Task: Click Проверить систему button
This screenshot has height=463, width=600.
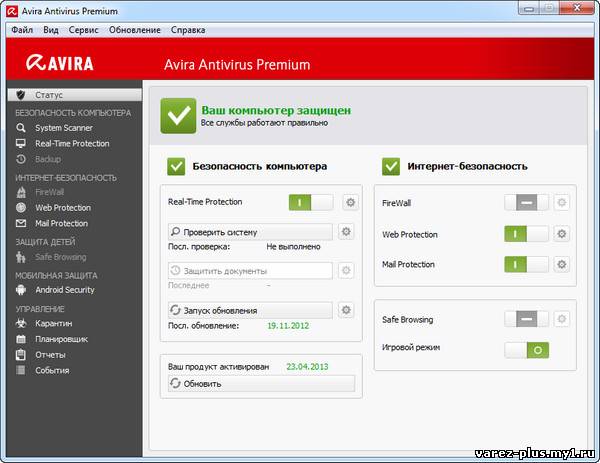Action: (x=250, y=232)
